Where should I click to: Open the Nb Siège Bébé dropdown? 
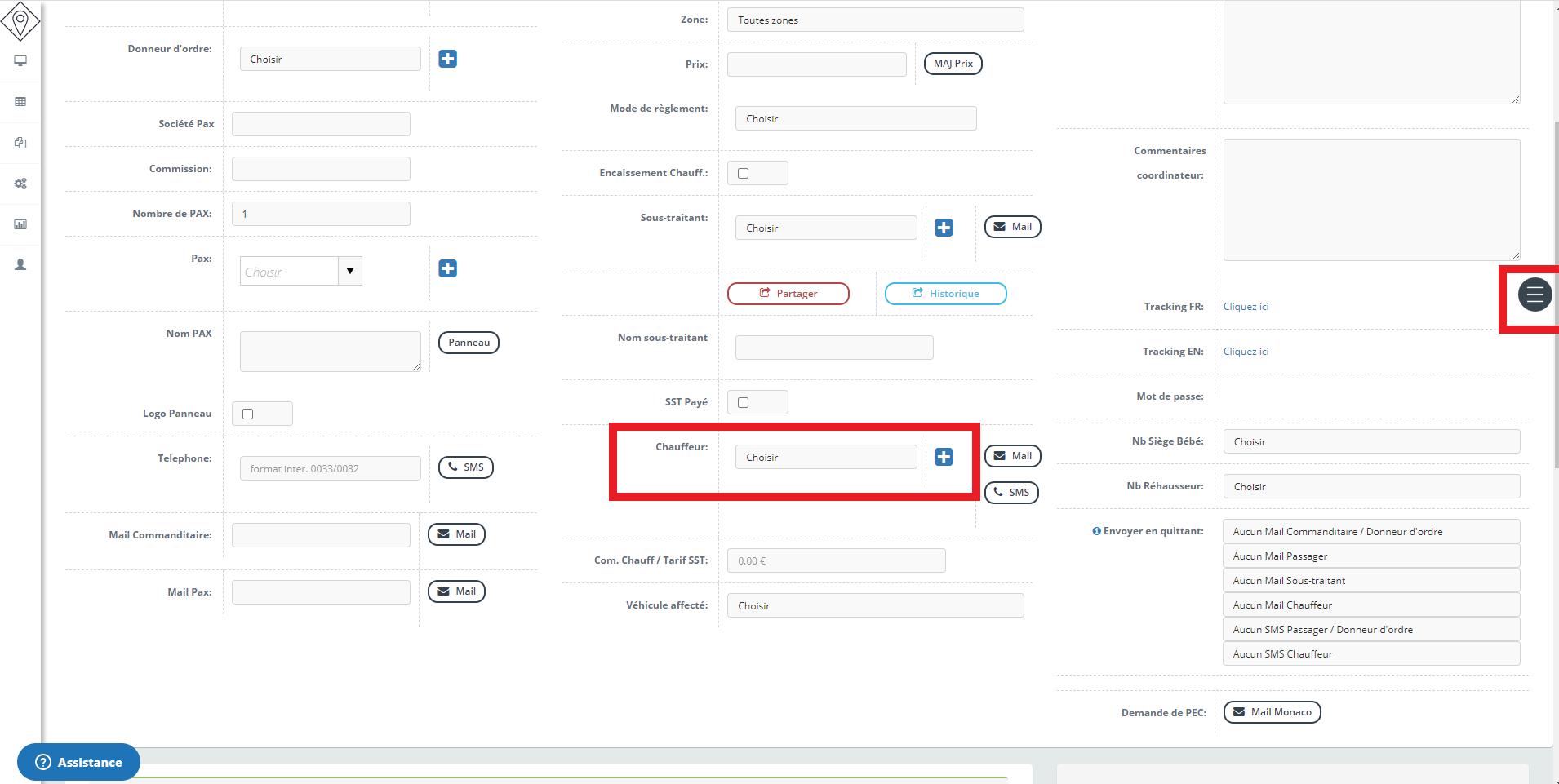tap(1370, 441)
